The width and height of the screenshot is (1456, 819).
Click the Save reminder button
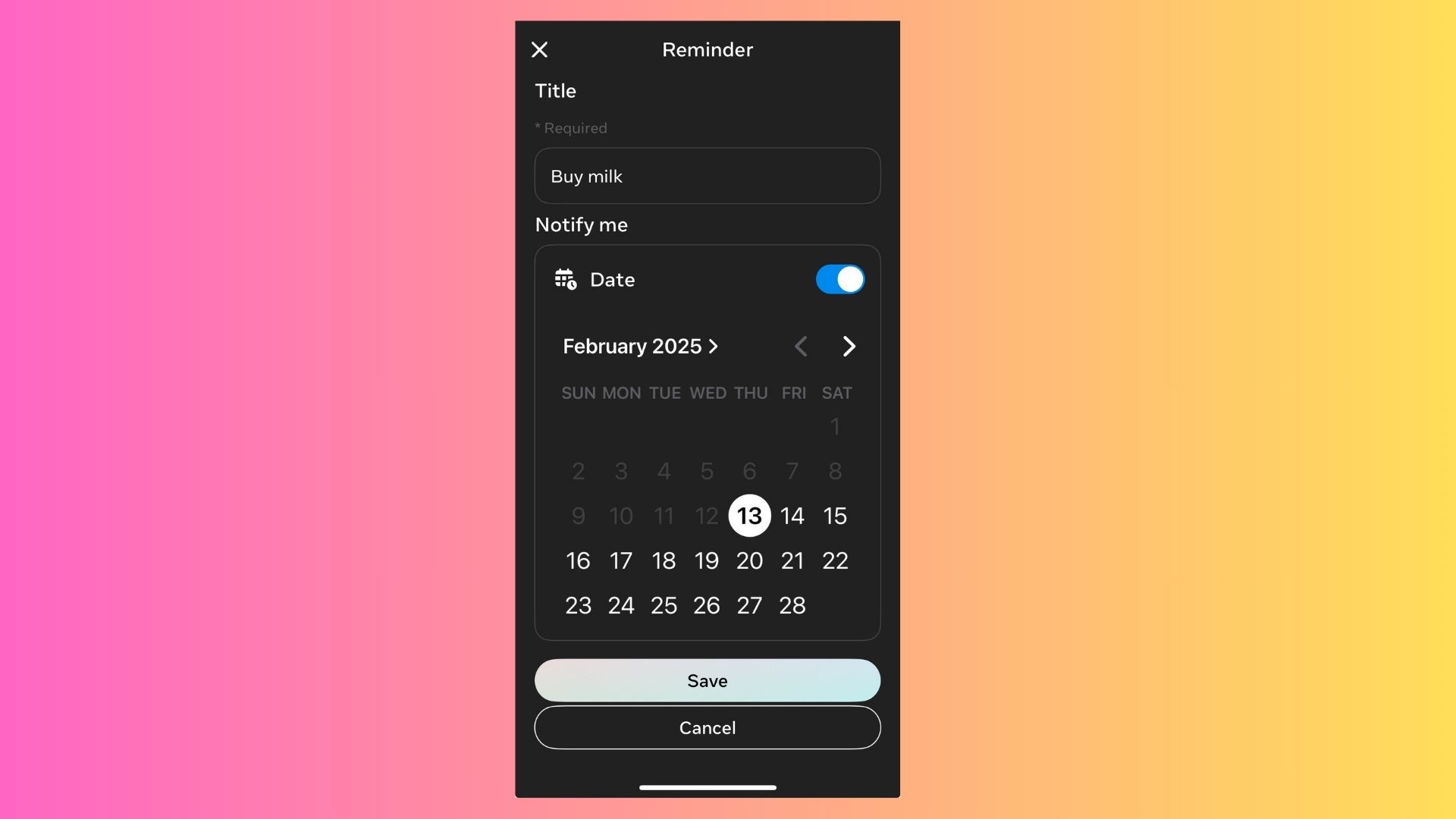pos(707,680)
